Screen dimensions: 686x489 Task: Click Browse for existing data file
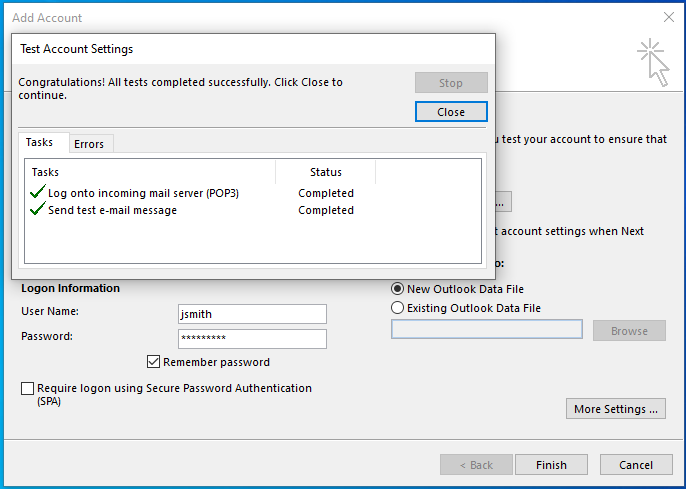[x=629, y=331]
